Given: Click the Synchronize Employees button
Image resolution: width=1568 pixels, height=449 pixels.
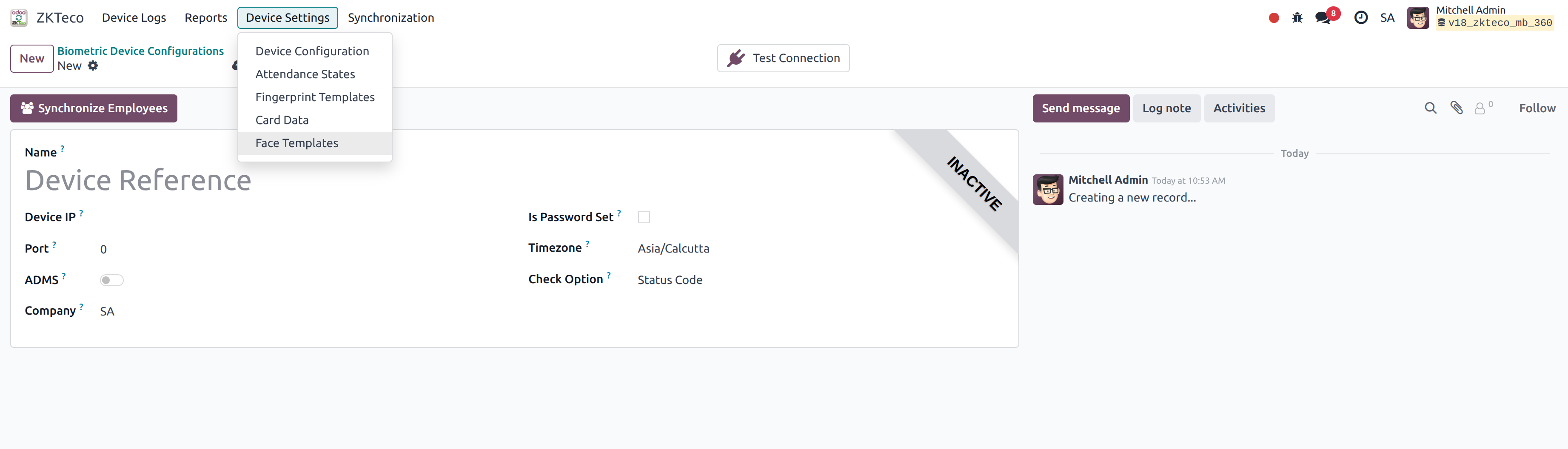Looking at the screenshot, I should click(94, 108).
